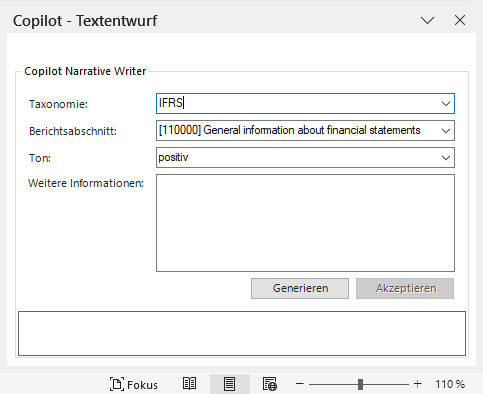This screenshot has height=394, width=483.
Task: Click the Copilot Narrative Writer group title
Action: tap(85, 71)
